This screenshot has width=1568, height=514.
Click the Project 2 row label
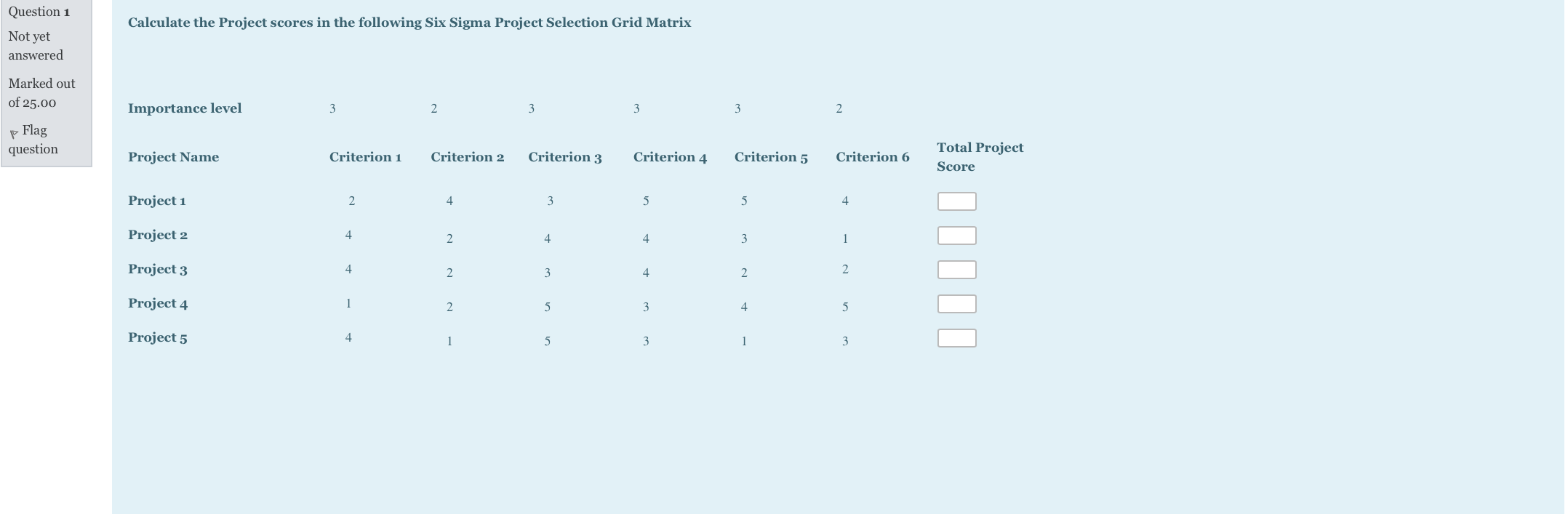158,235
